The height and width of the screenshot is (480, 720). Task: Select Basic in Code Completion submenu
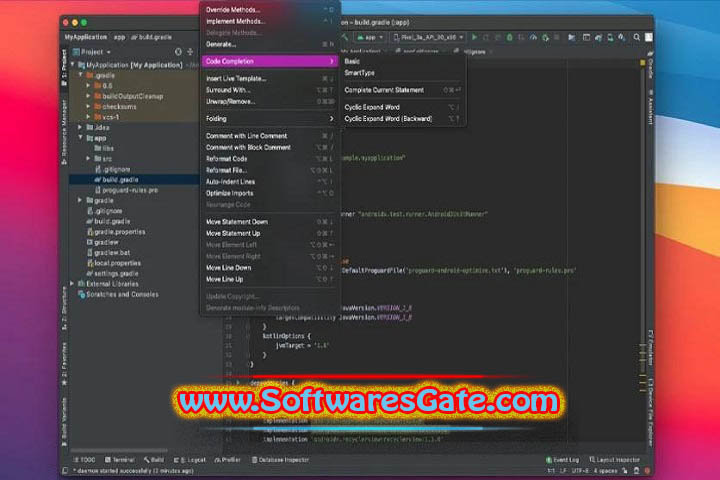click(x=403, y=61)
